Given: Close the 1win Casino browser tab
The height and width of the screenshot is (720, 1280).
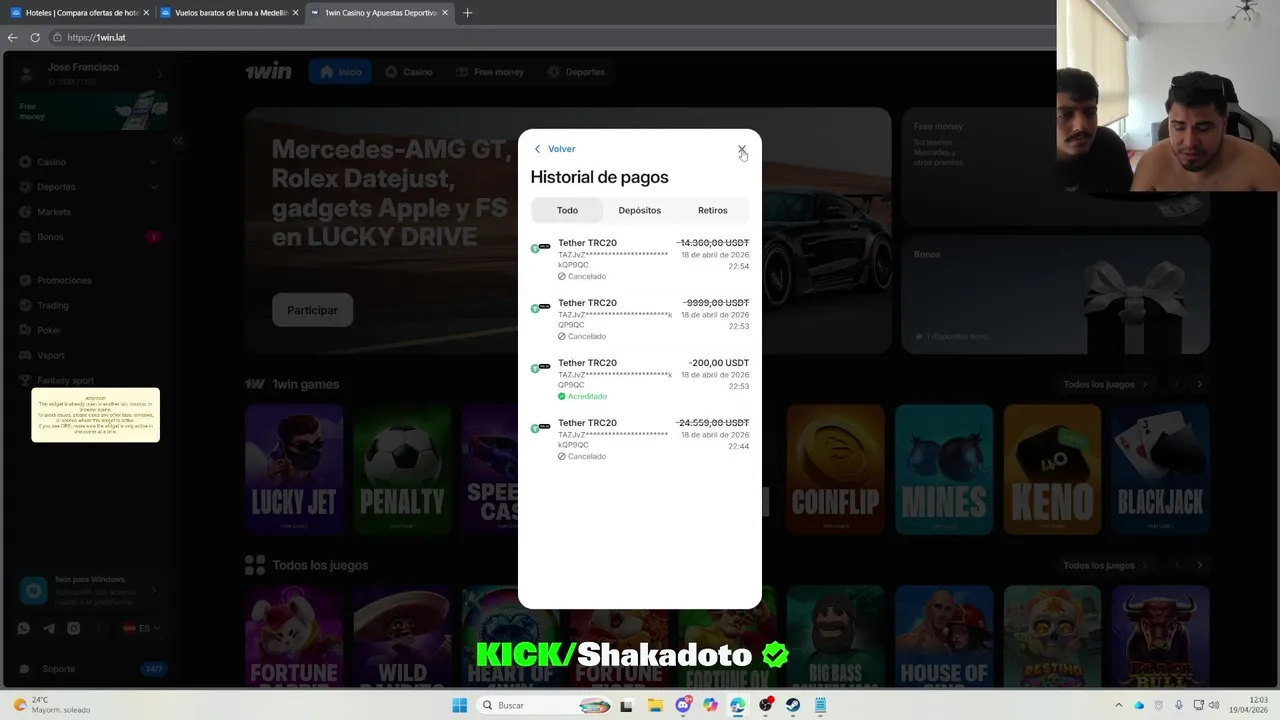Looking at the screenshot, I should click(445, 13).
